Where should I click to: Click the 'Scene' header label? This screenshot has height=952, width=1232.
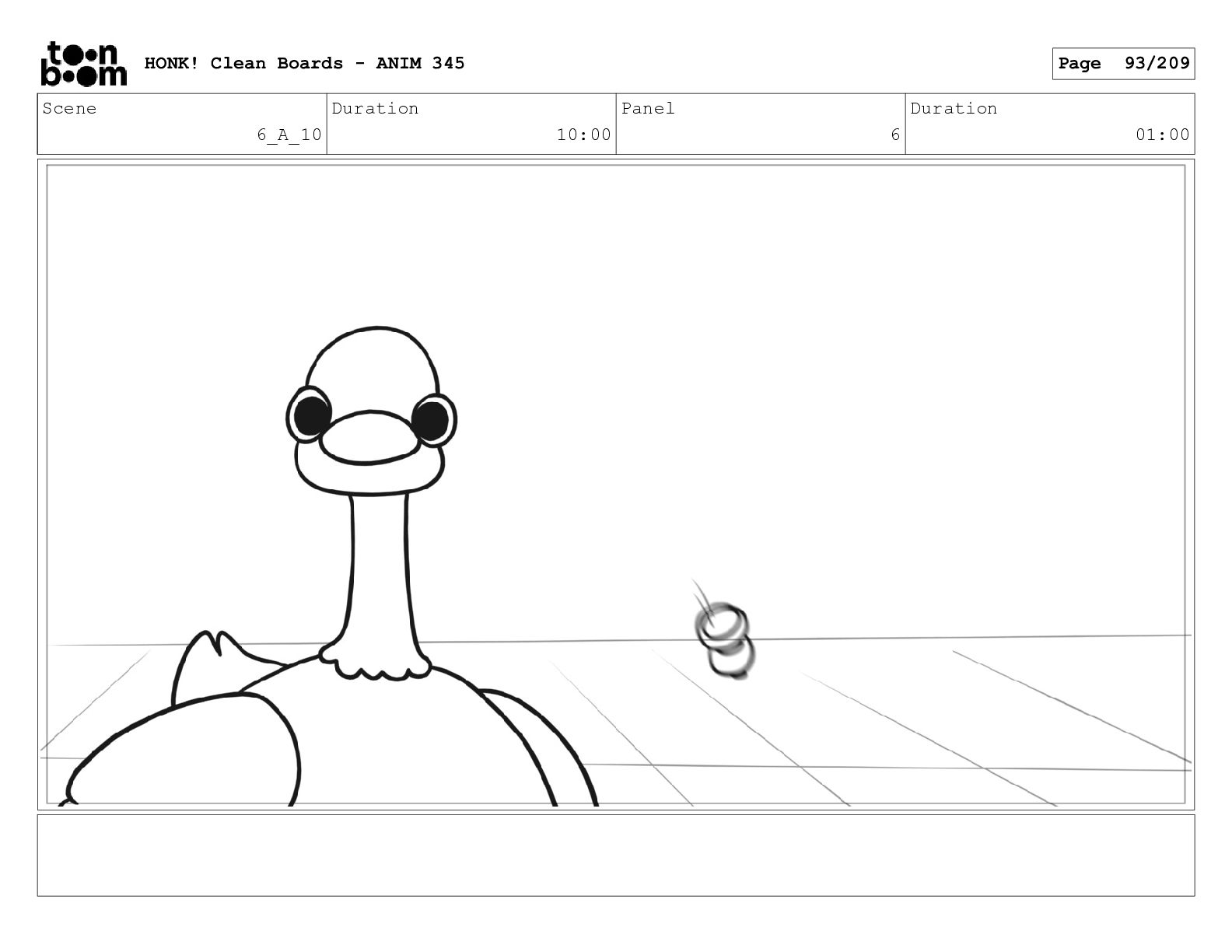pos(69,108)
